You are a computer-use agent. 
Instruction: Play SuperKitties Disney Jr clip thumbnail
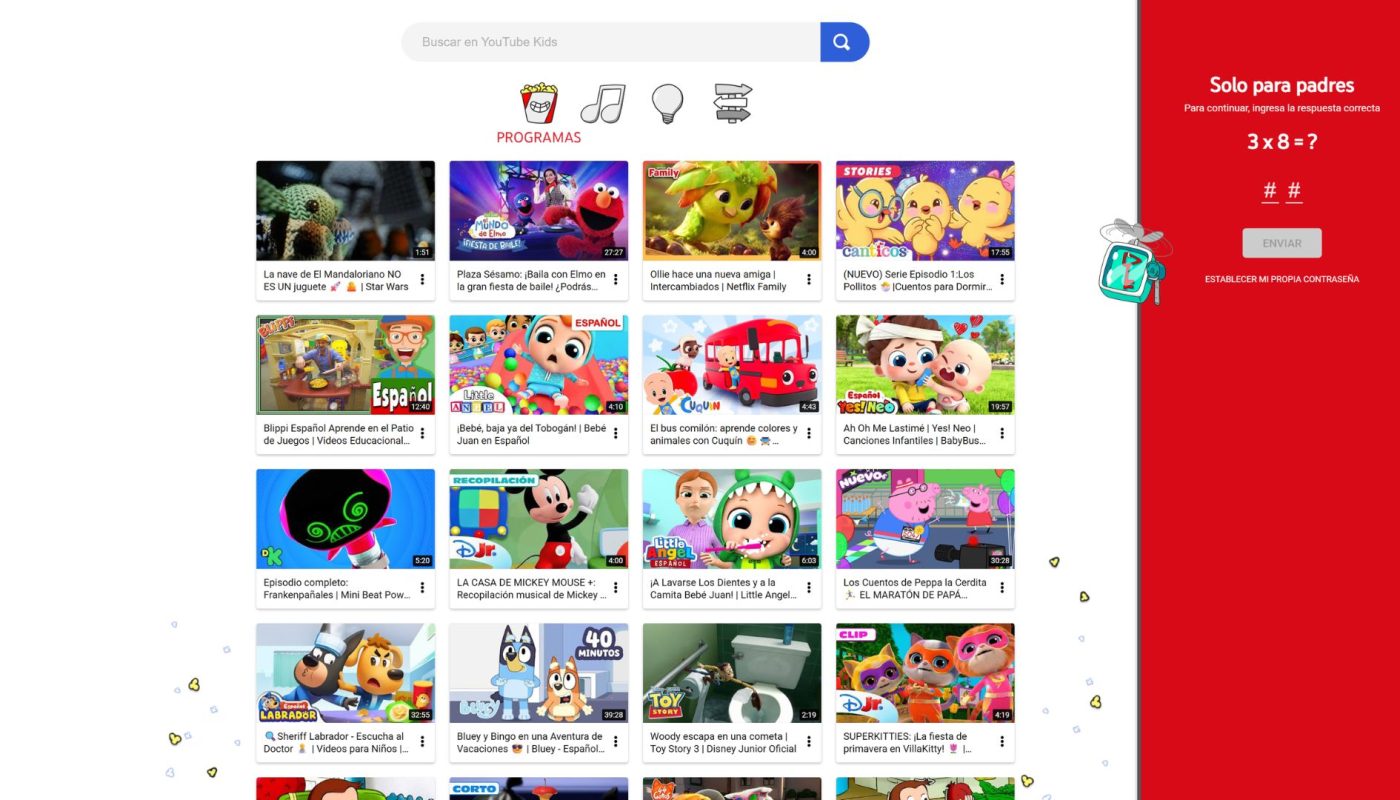pos(925,673)
